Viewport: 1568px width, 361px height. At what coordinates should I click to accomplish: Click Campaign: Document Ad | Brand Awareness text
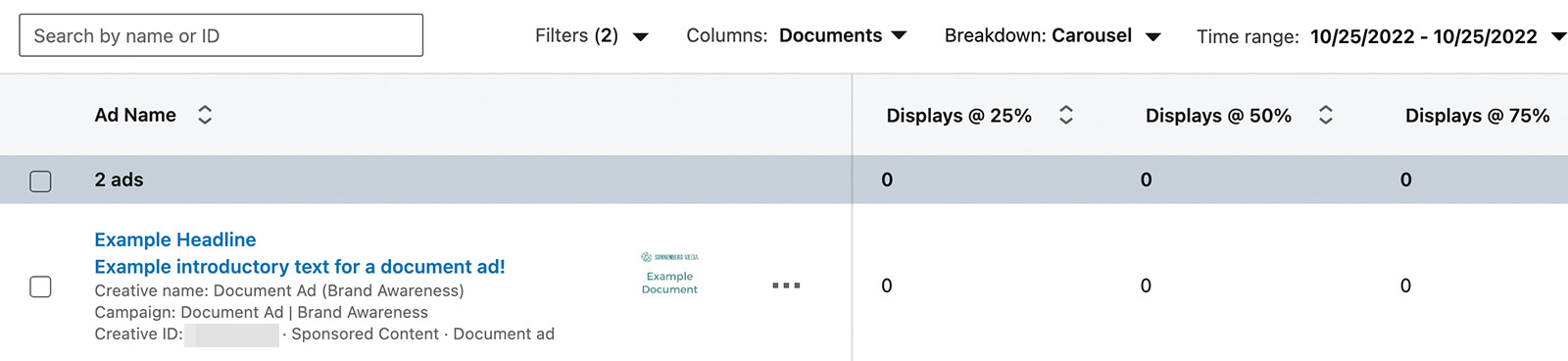[261, 312]
